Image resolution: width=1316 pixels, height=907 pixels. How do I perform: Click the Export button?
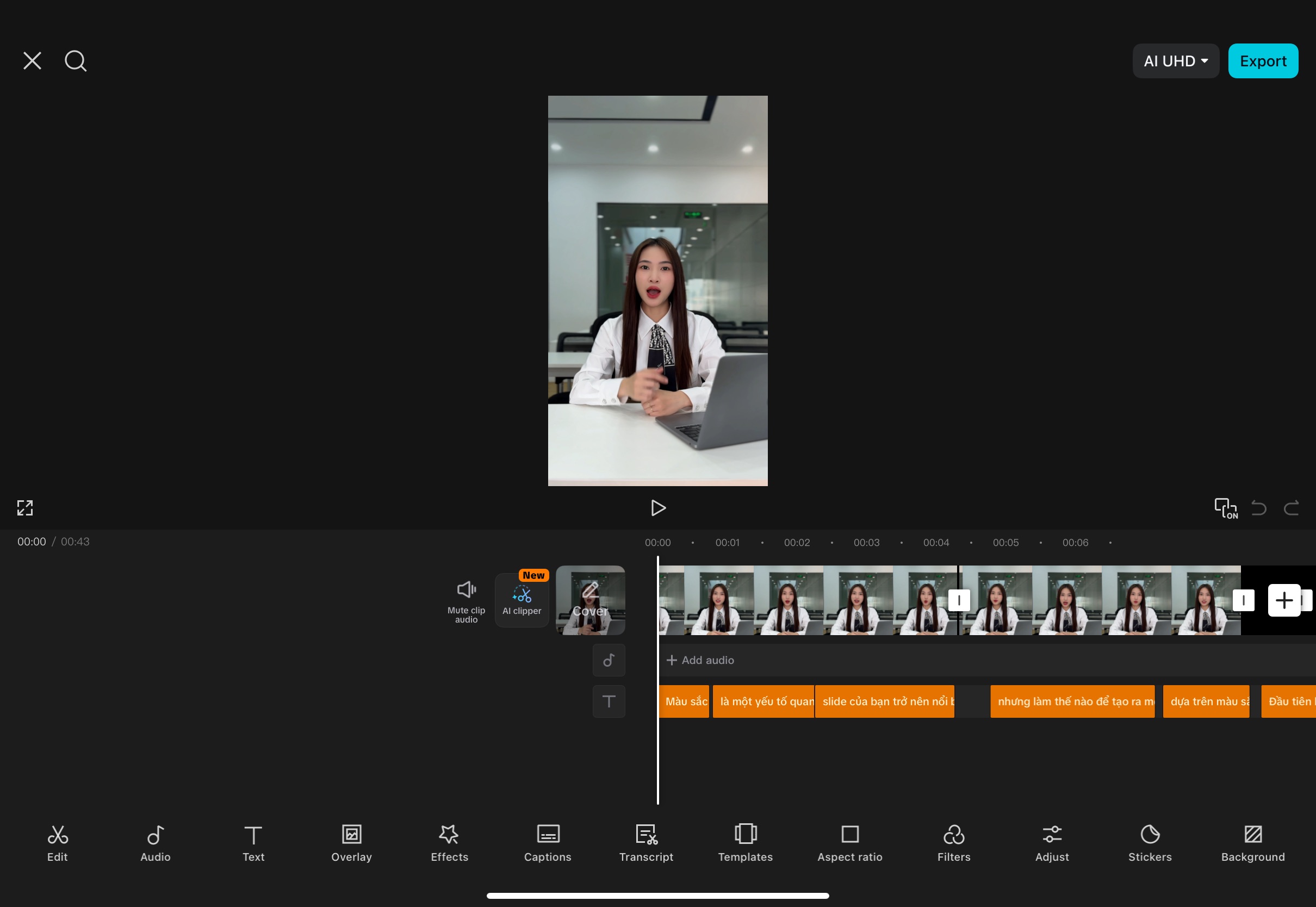[1263, 61]
